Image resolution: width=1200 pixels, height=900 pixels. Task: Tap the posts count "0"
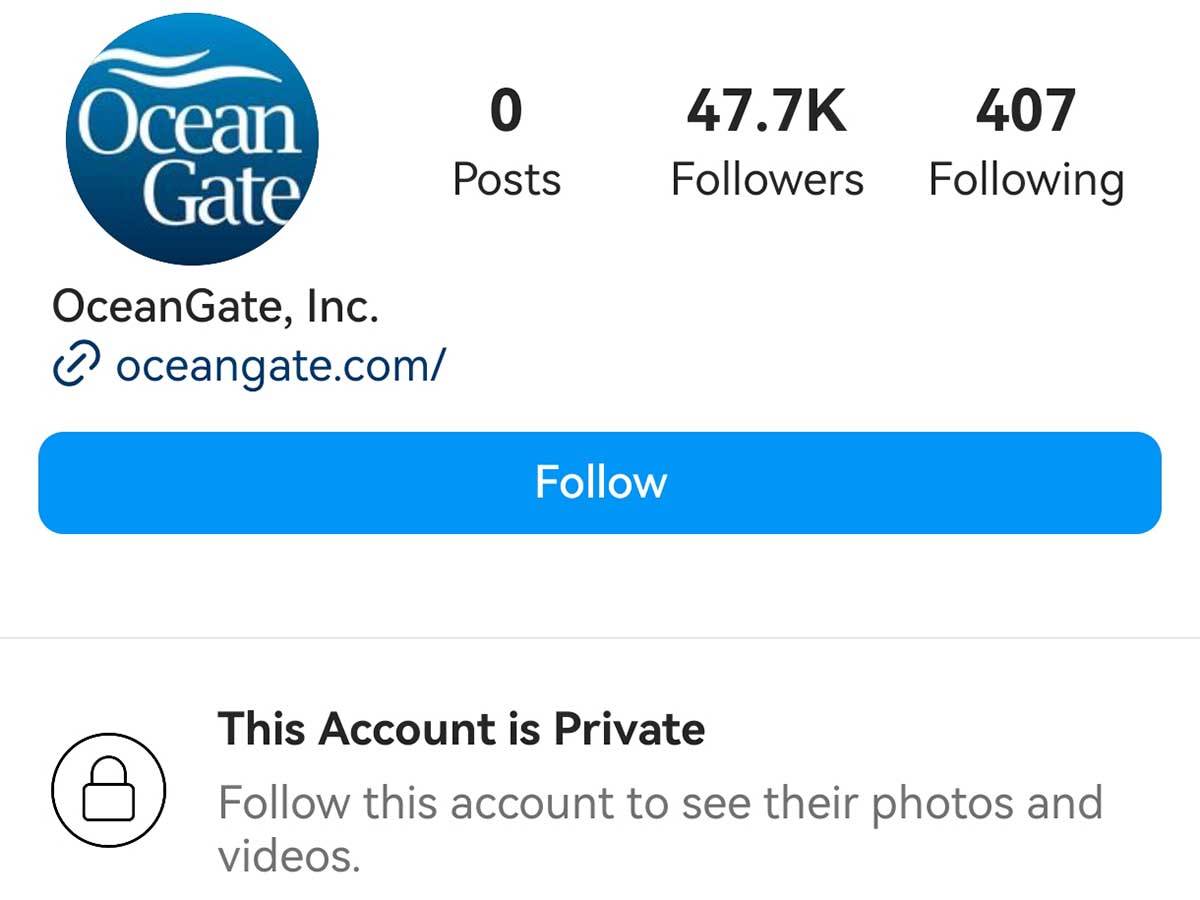pos(506,110)
